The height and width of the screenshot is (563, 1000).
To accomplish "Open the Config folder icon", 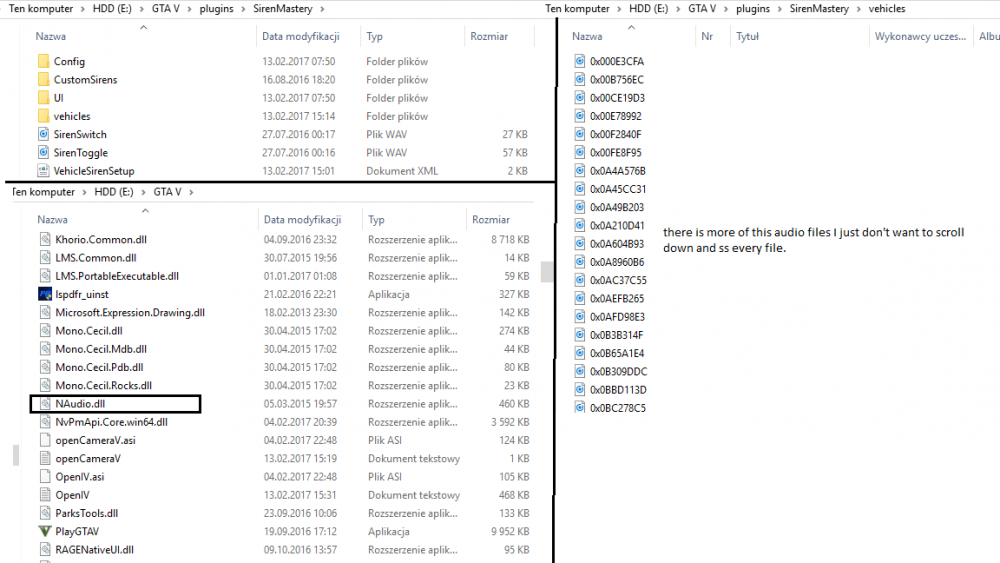I will tap(43, 61).
